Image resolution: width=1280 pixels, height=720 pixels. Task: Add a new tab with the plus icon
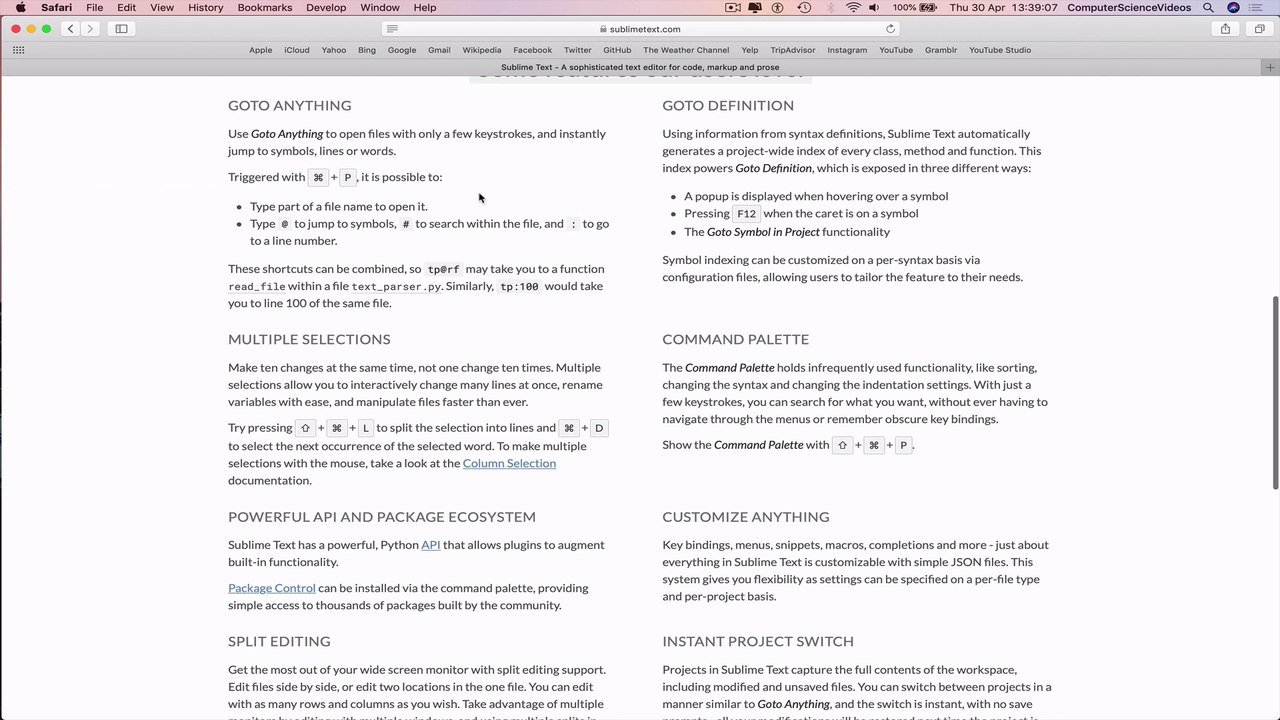pyautogui.click(x=1270, y=67)
